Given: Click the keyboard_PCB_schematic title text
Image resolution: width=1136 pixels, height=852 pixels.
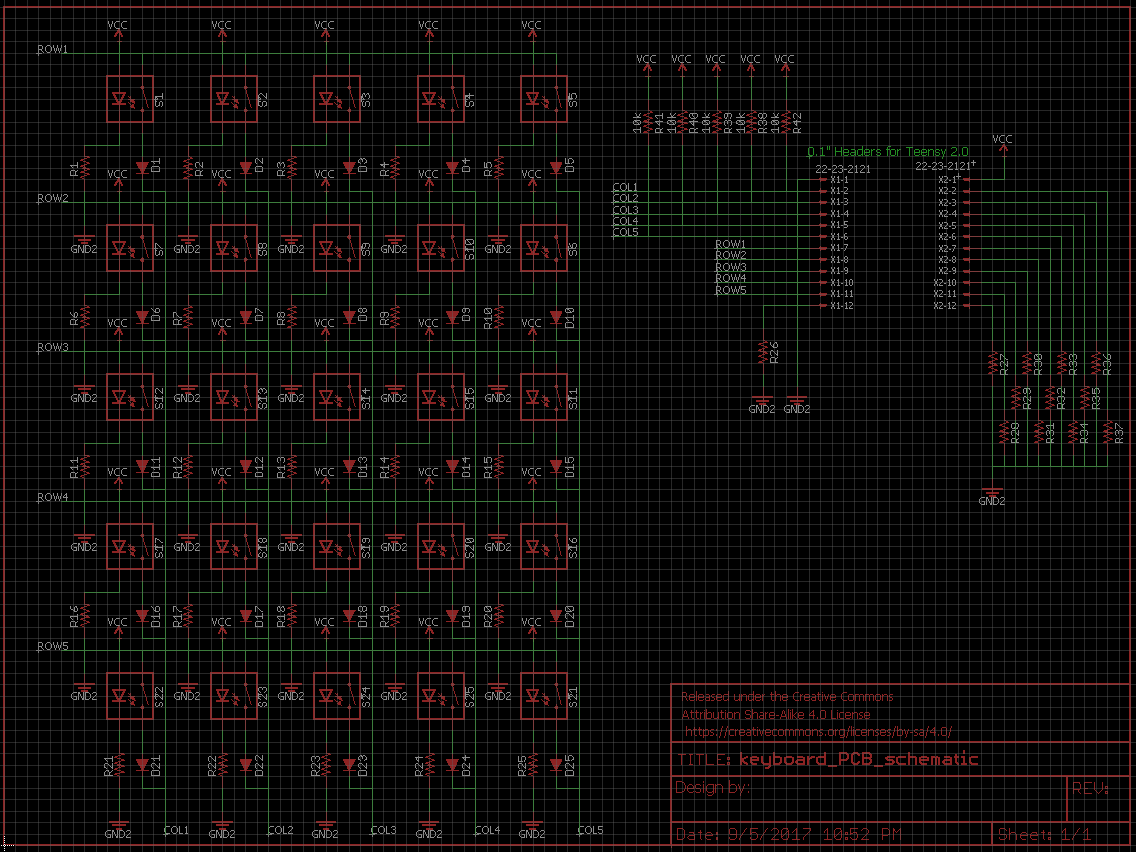Looking at the screenshot, I should 858,760.
